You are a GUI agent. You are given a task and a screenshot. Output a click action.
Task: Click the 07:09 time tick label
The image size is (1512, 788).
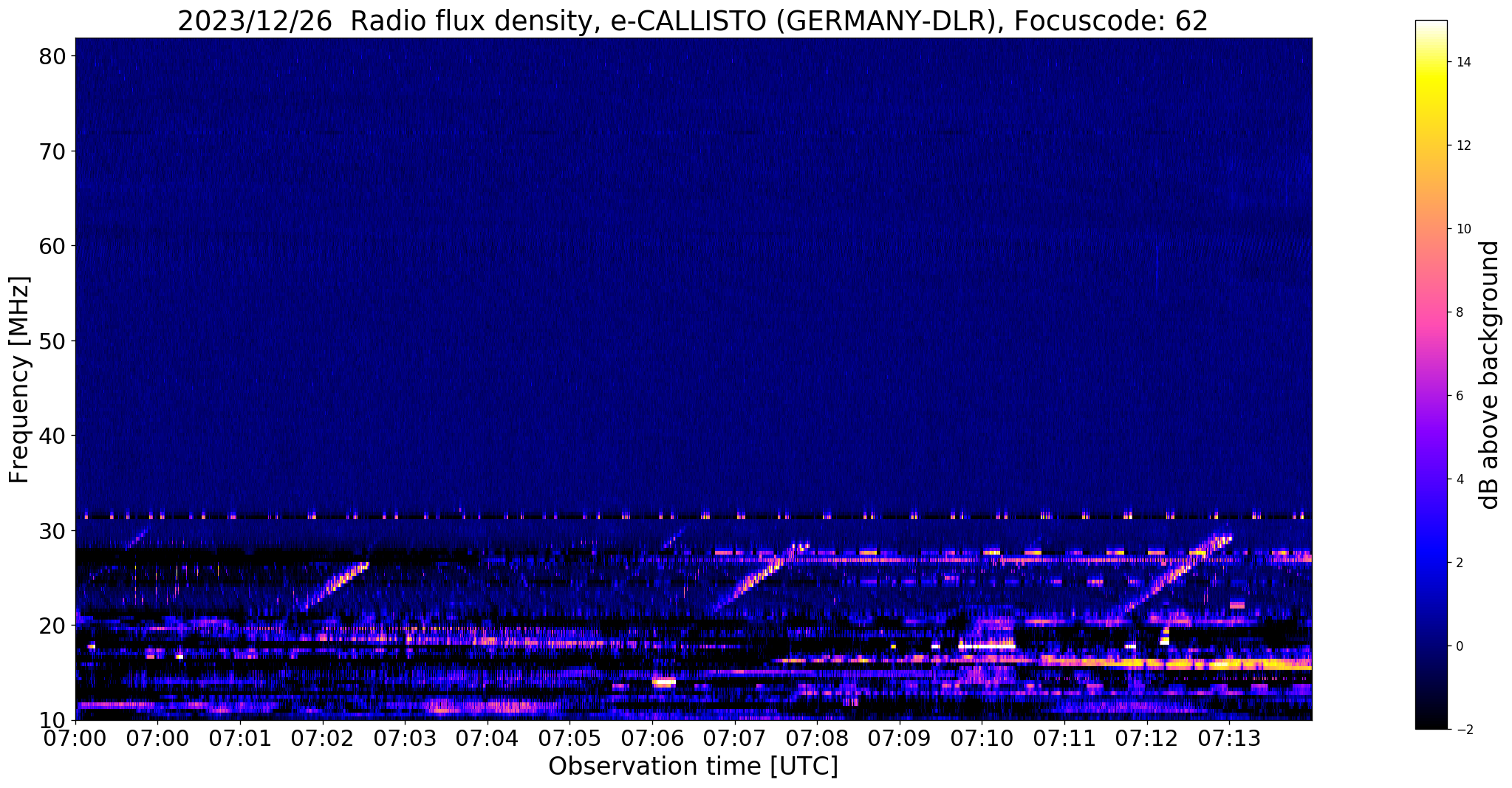(900, 737)
